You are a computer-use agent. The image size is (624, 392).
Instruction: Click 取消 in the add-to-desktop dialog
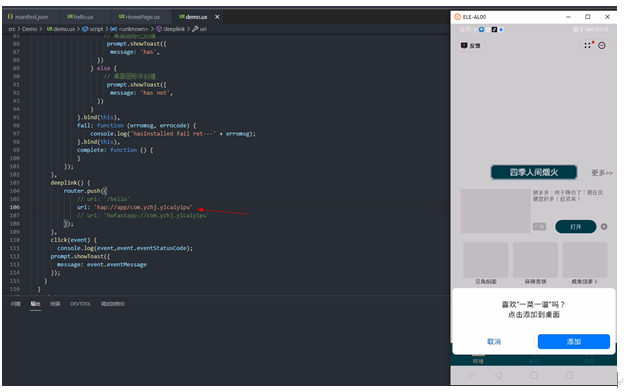[494, 341]
